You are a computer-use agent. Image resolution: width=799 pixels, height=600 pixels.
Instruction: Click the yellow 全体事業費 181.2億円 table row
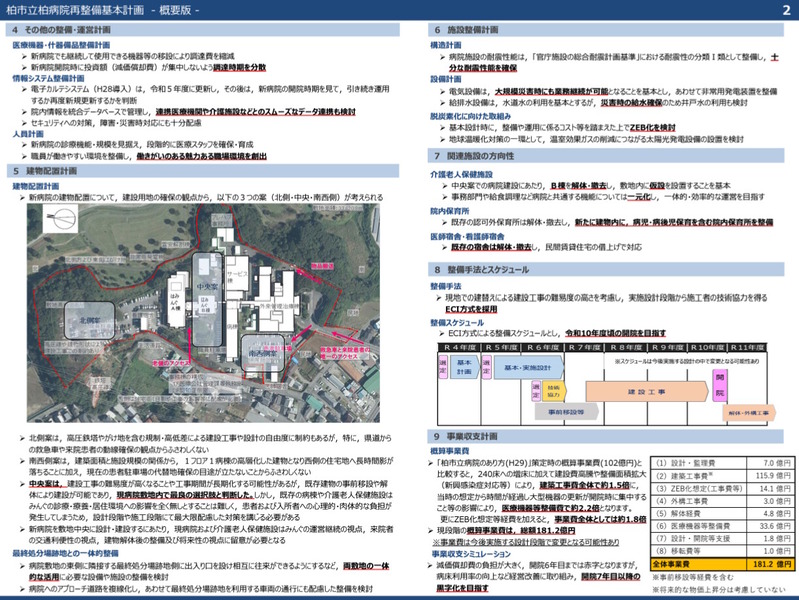tap(722, 564)
